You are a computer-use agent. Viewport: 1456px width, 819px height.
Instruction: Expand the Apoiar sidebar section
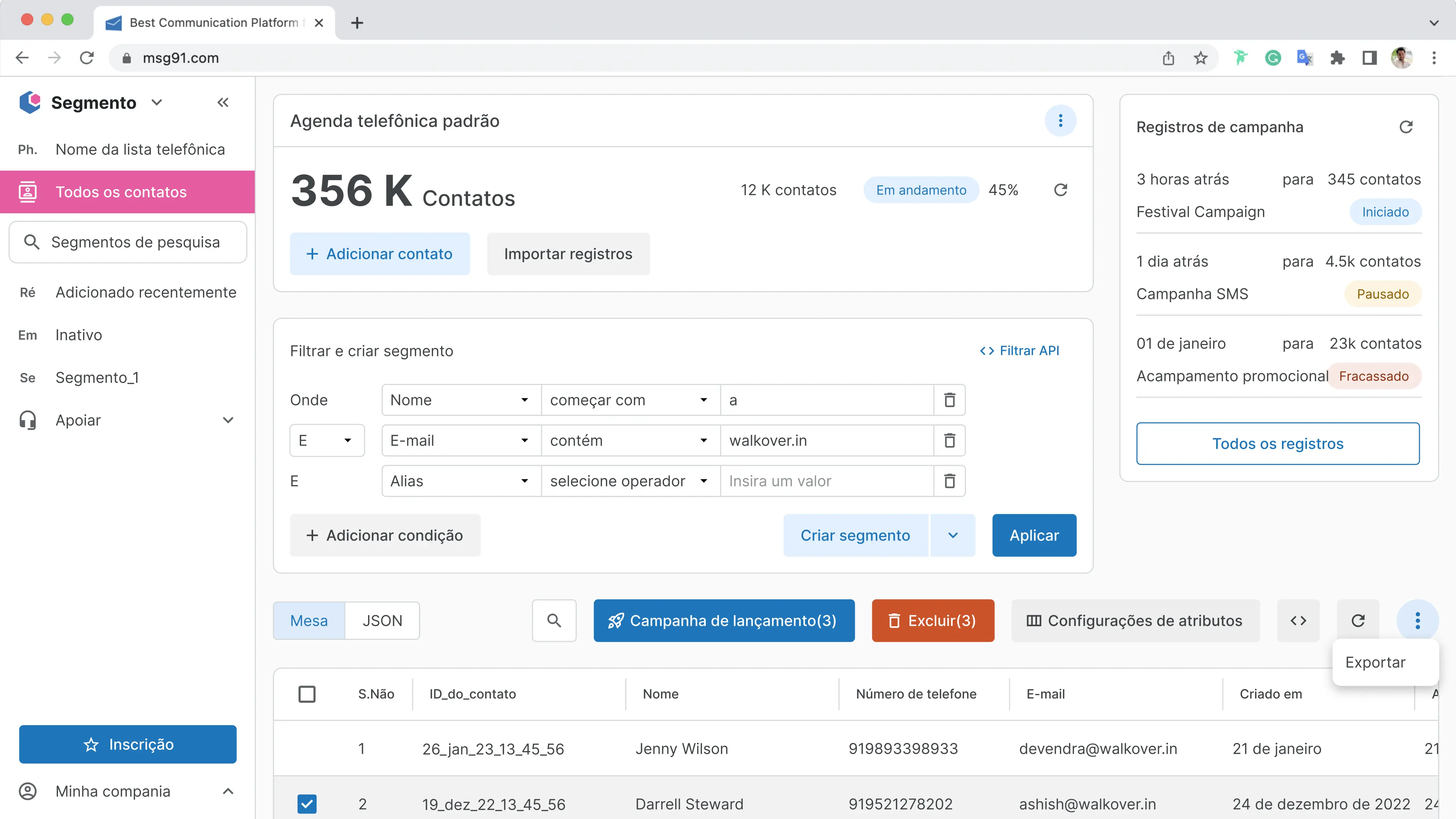[x=228, y=420]
